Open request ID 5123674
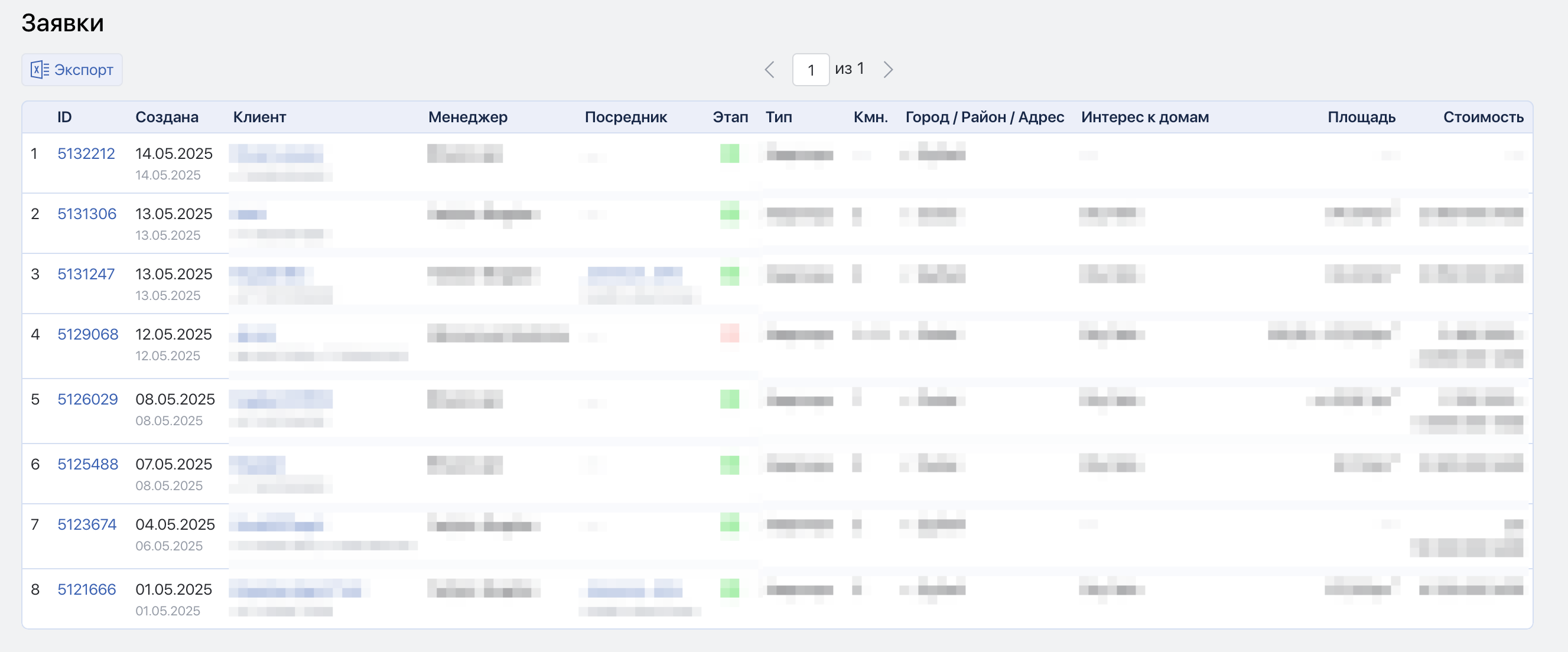Image resolution: width=1568 pixels, height=652 pixels. [x=86, y=524]
